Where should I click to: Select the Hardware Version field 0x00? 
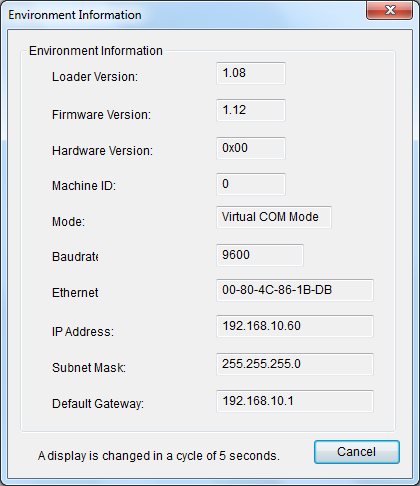tap(251, 148)
